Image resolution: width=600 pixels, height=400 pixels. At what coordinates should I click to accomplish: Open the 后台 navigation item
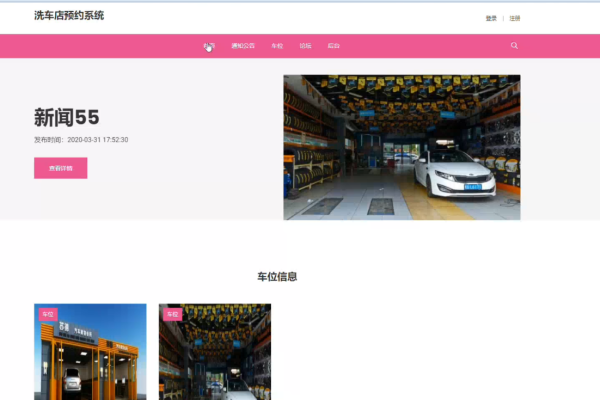tap(334, 46)
